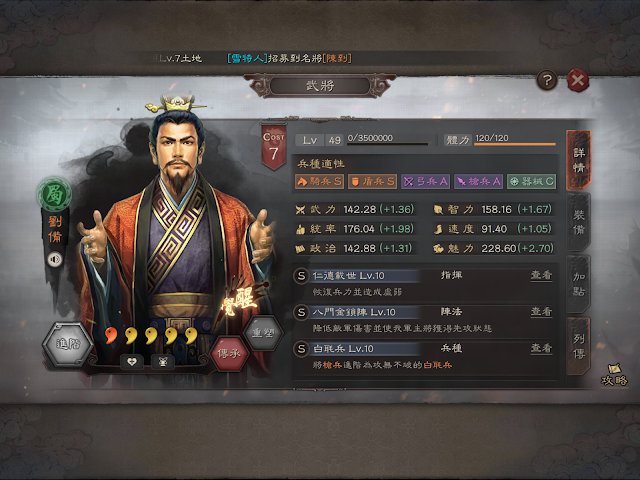Select the 騎兵 S troop aptitude badge
The image size is (640, 480).
tap(319, 181)
